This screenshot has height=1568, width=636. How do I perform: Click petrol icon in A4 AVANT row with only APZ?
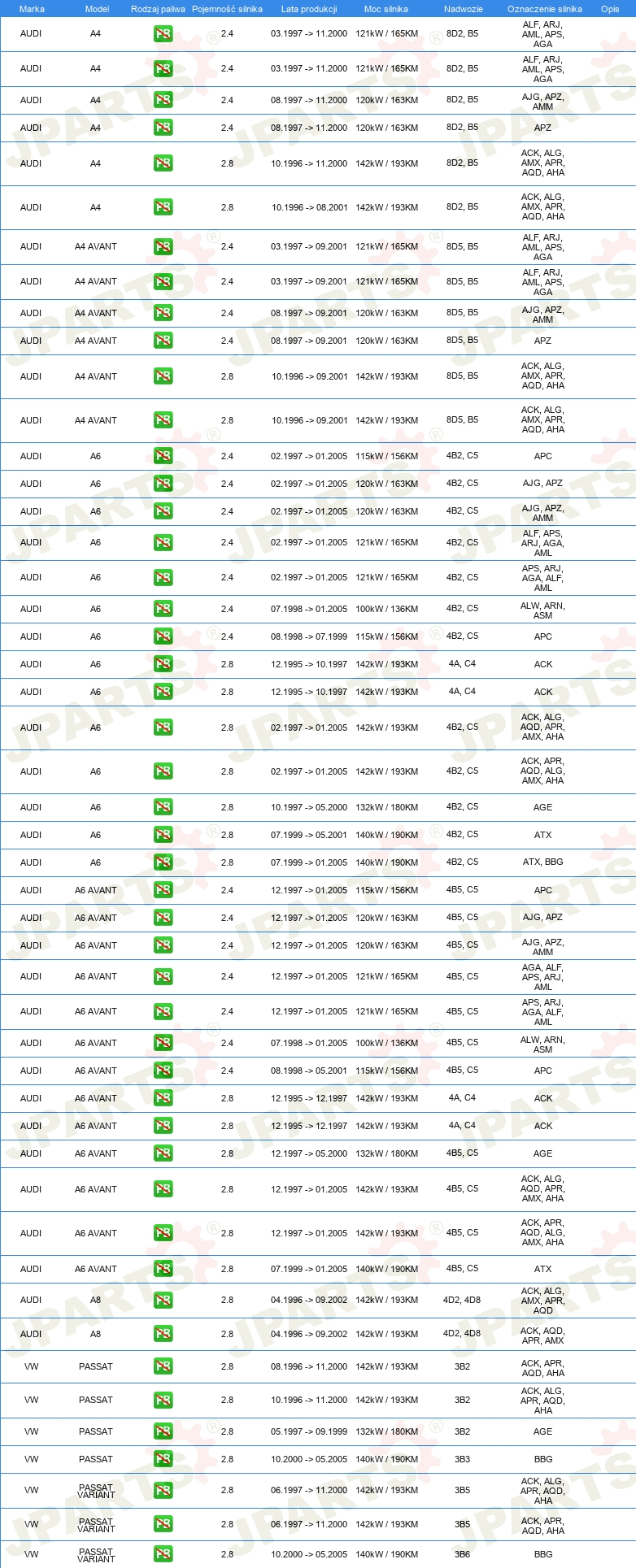[x=163, y=341]
